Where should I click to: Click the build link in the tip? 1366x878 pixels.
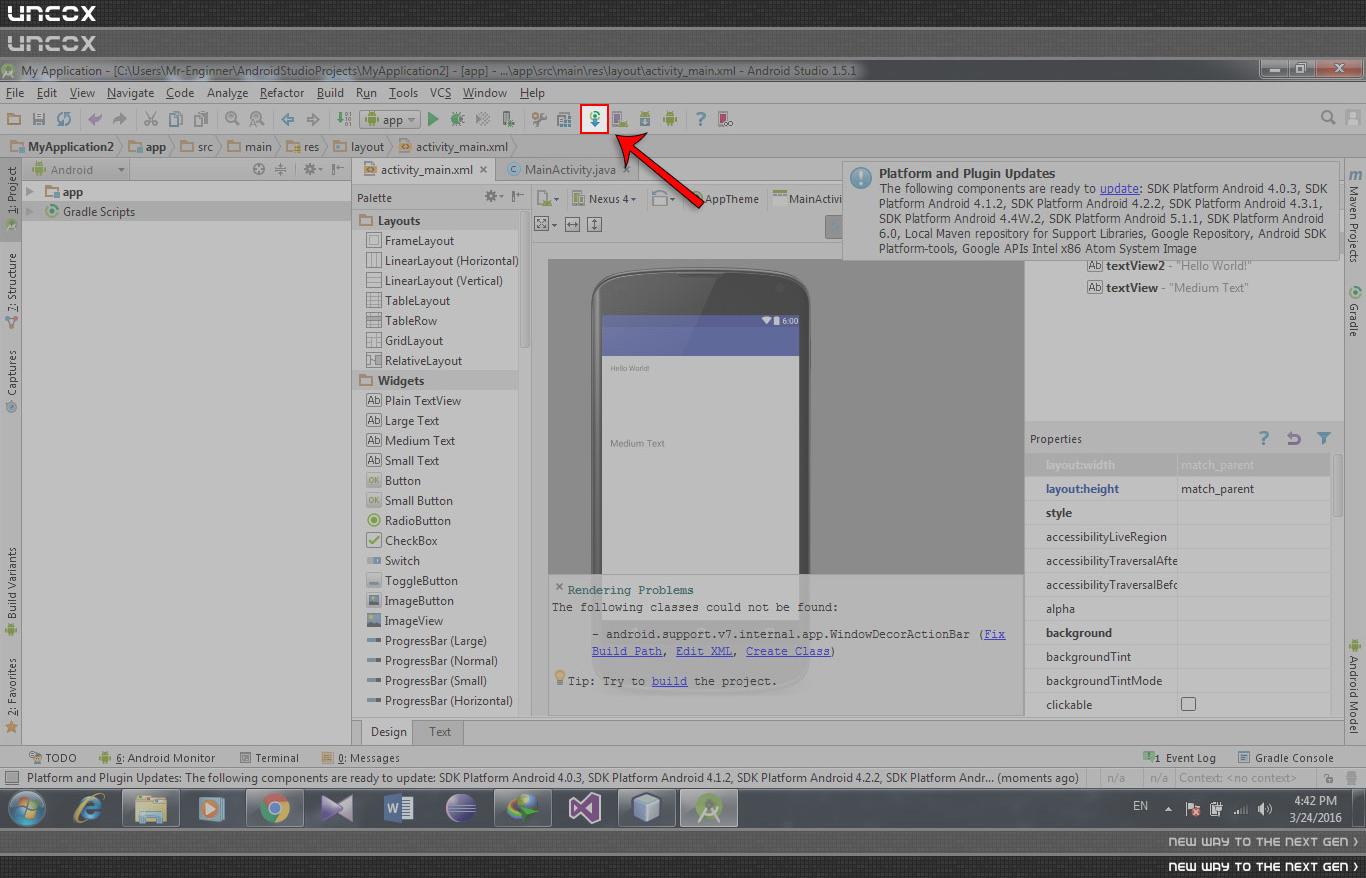(x=669, y=681)
